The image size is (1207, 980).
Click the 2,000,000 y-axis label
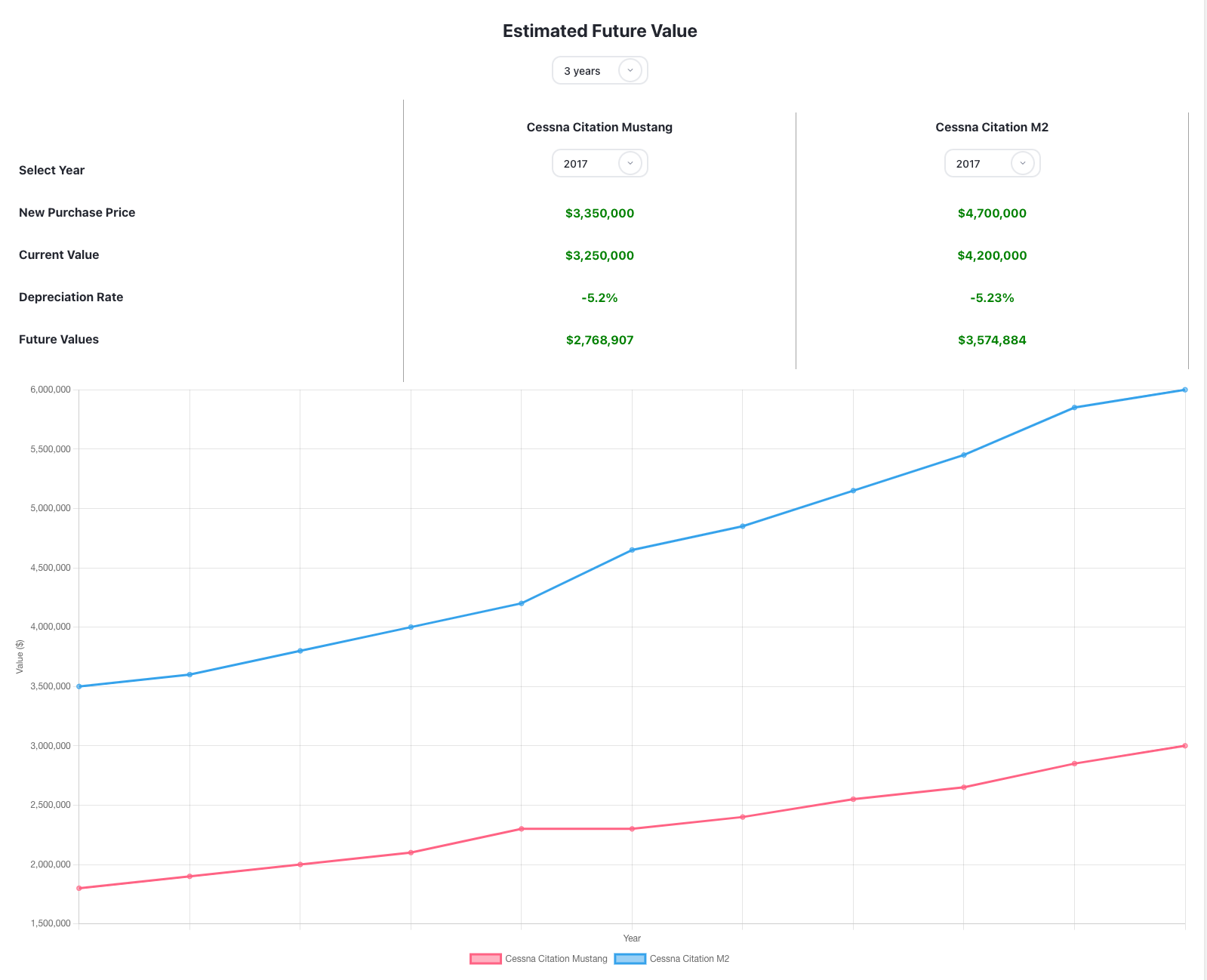pos(51,864)
